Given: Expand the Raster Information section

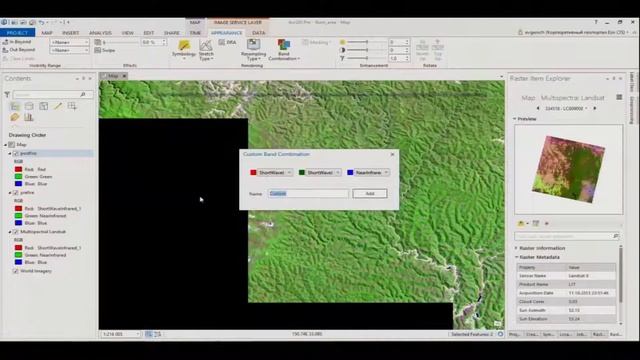Looking at the screenshot, I should click(x=516, y=248).
